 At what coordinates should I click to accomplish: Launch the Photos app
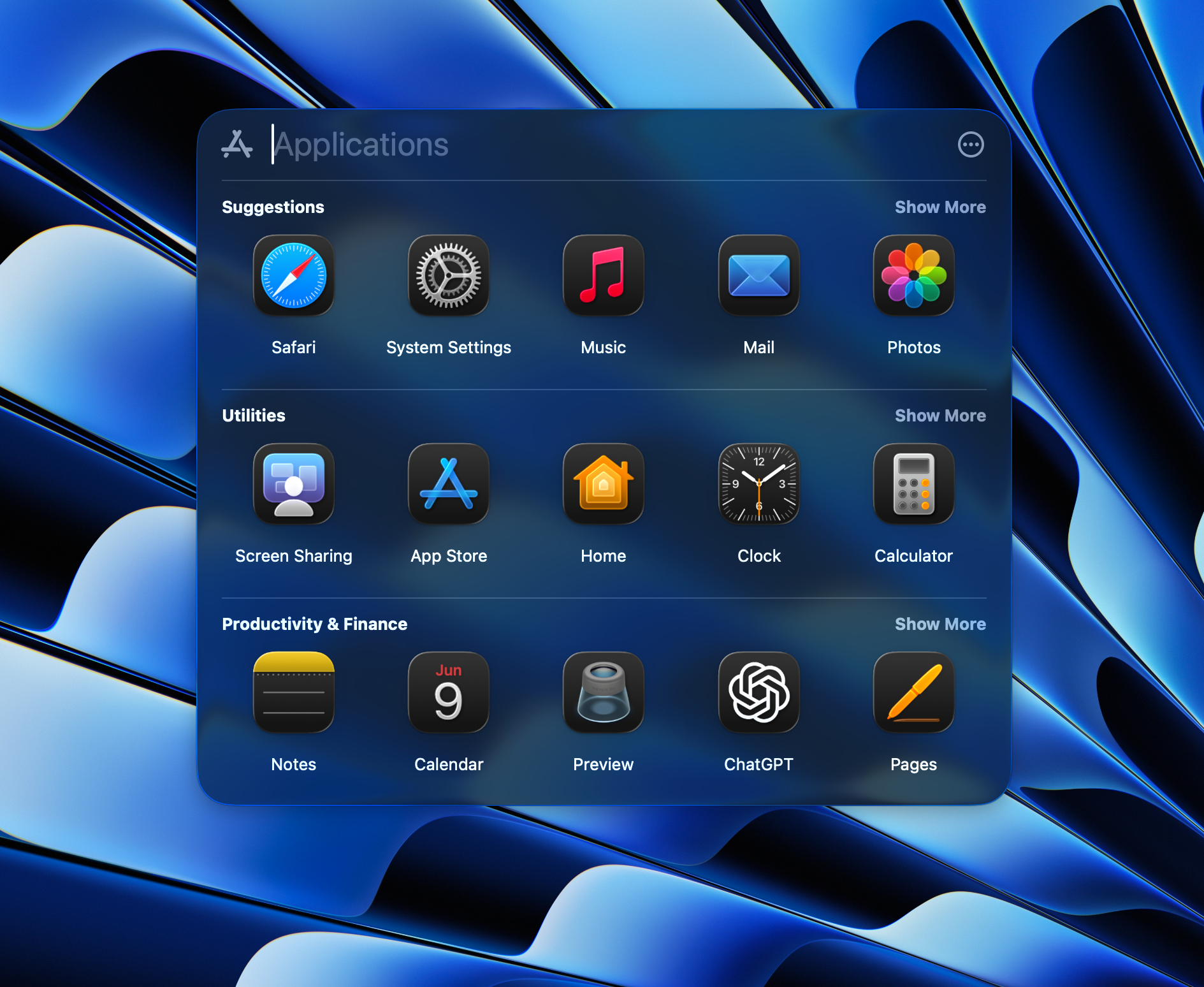[914, 275]
